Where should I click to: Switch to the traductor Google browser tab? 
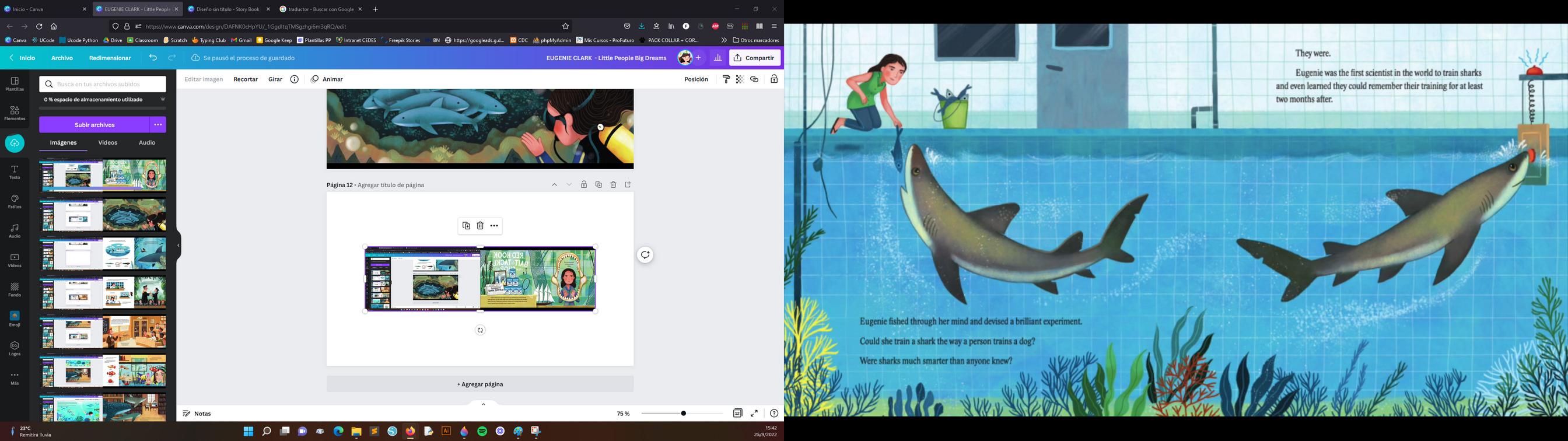tap(321, 9)
